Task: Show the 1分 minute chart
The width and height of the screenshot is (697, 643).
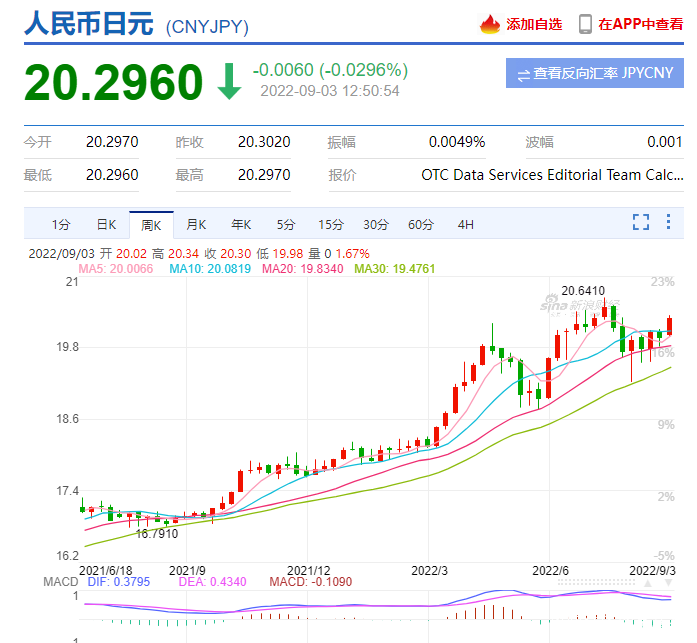Action: tap(61, 225)
